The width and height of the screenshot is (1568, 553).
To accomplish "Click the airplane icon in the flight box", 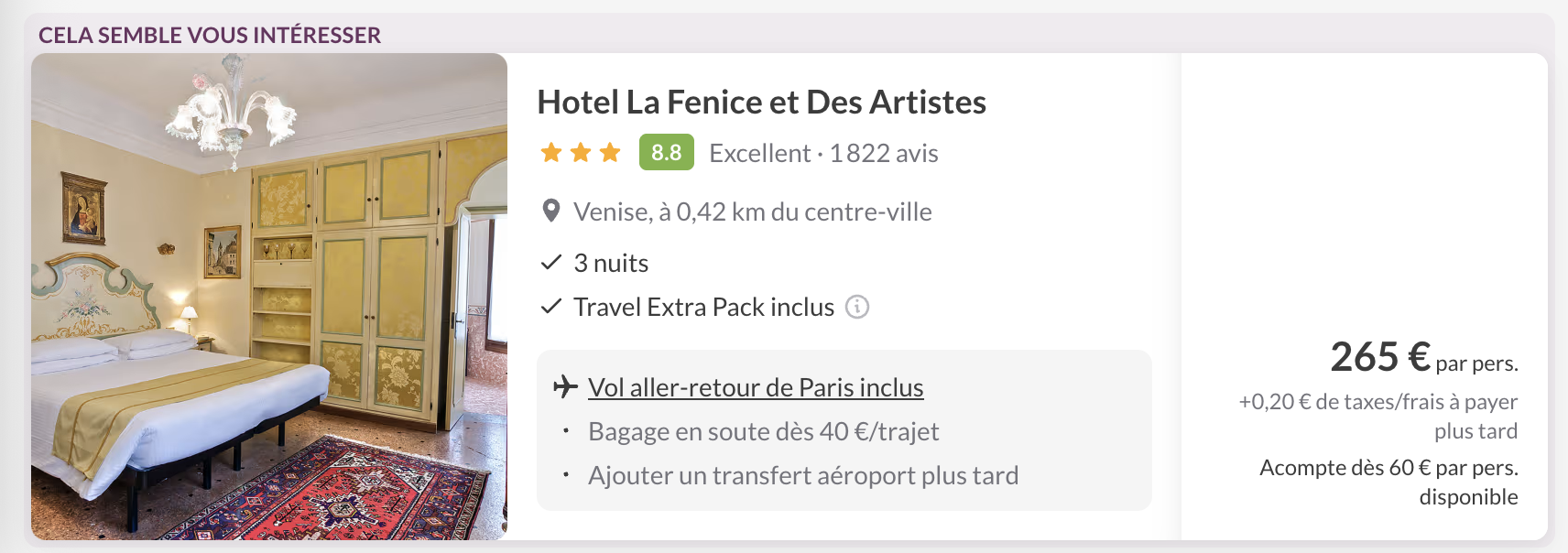I will pos(566,387).
